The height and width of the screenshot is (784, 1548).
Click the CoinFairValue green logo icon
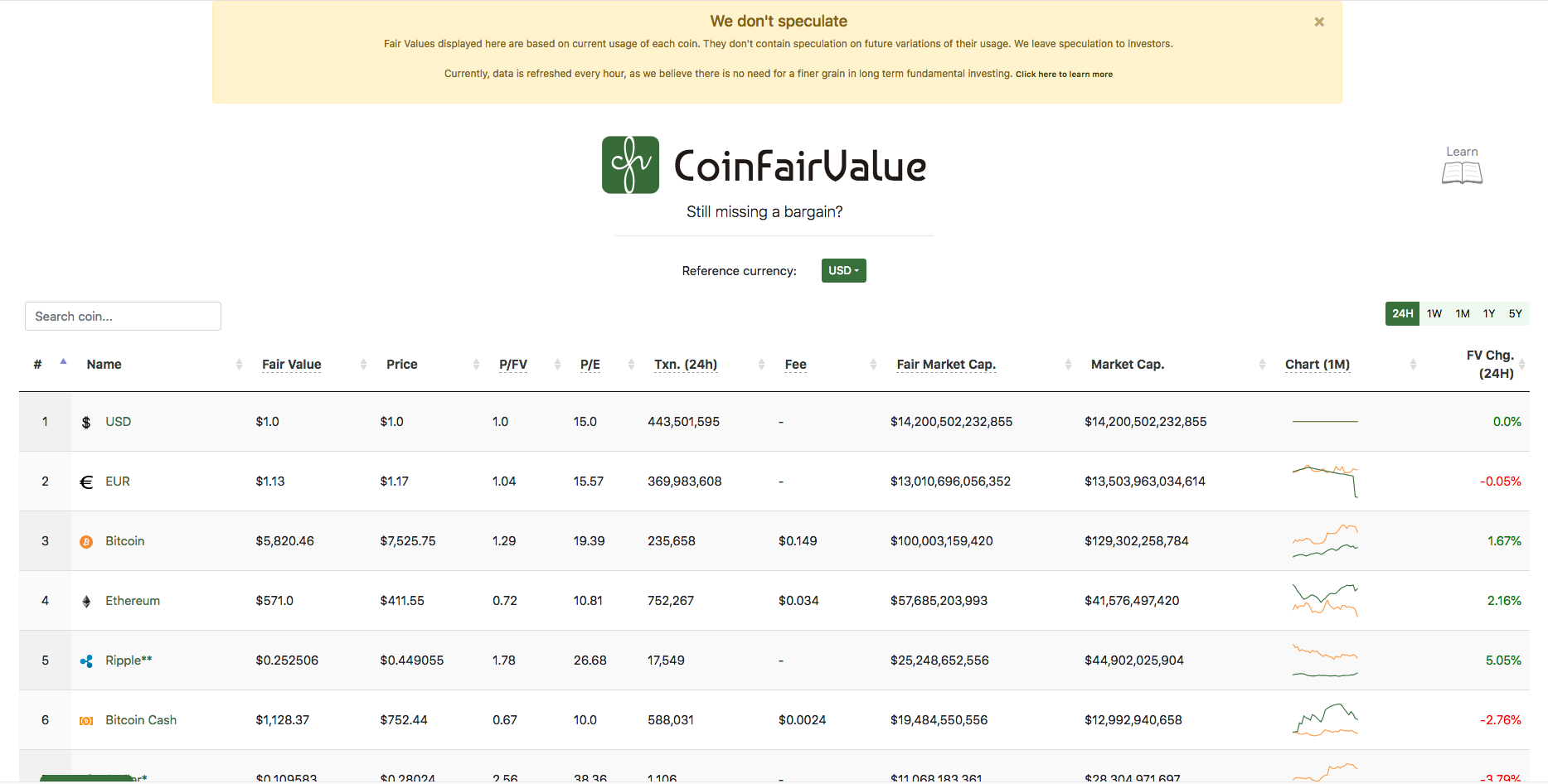[630, 165]
